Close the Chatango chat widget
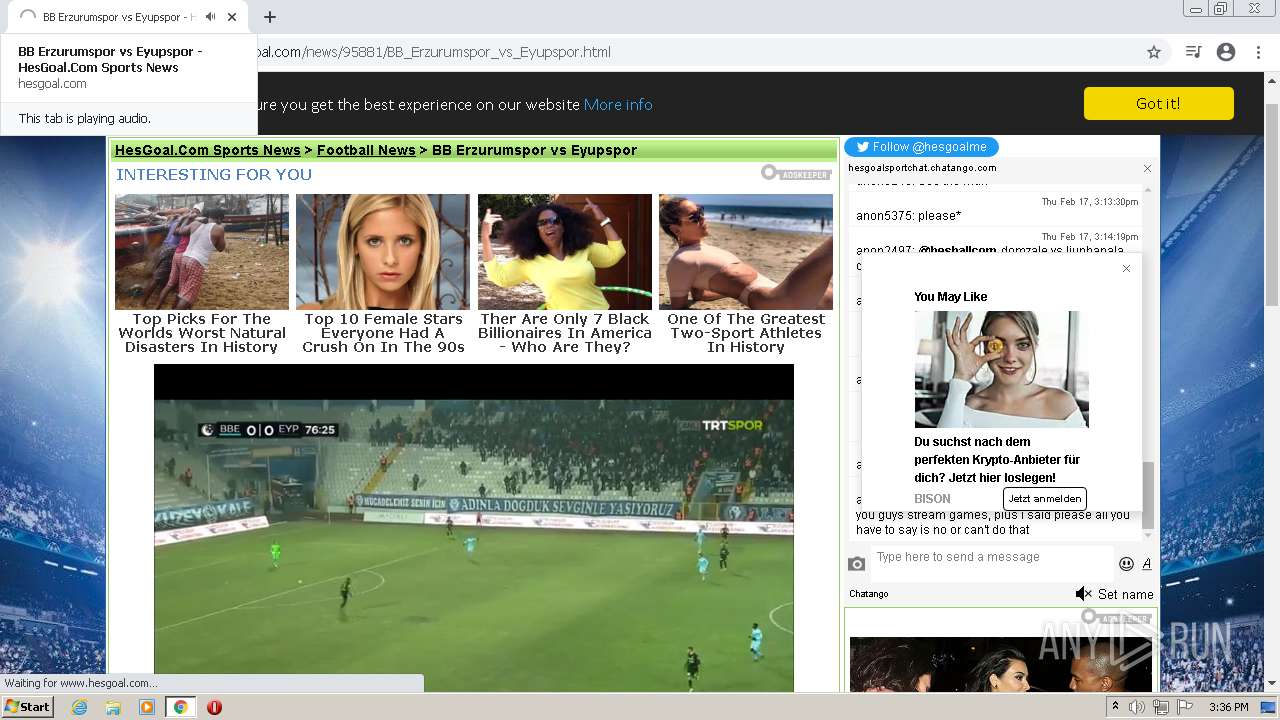 point(1147,168)
